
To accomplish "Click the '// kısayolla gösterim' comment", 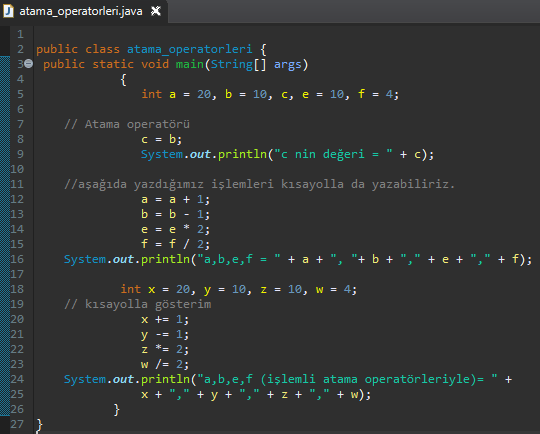I will click(x=138, y=304).
